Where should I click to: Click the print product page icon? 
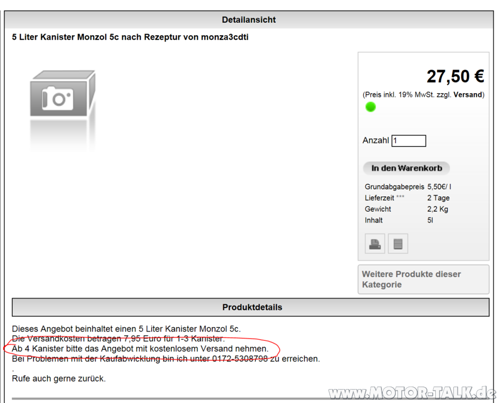point(375,244)
